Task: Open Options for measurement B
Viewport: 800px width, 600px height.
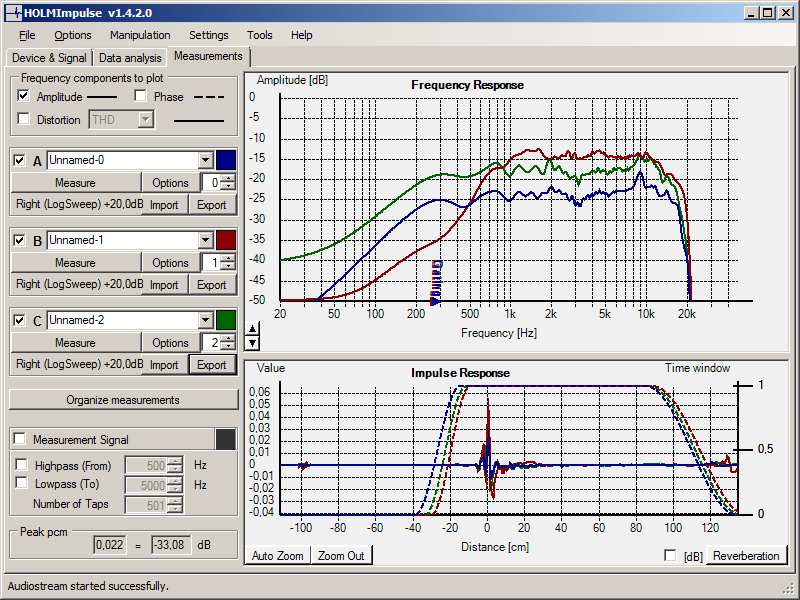Action: tap(170, 263)
